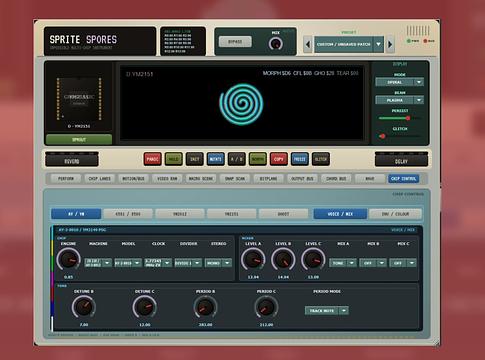Switch to the Video RAM tab
The image size is (485, 360).
(x=167, y=179)
